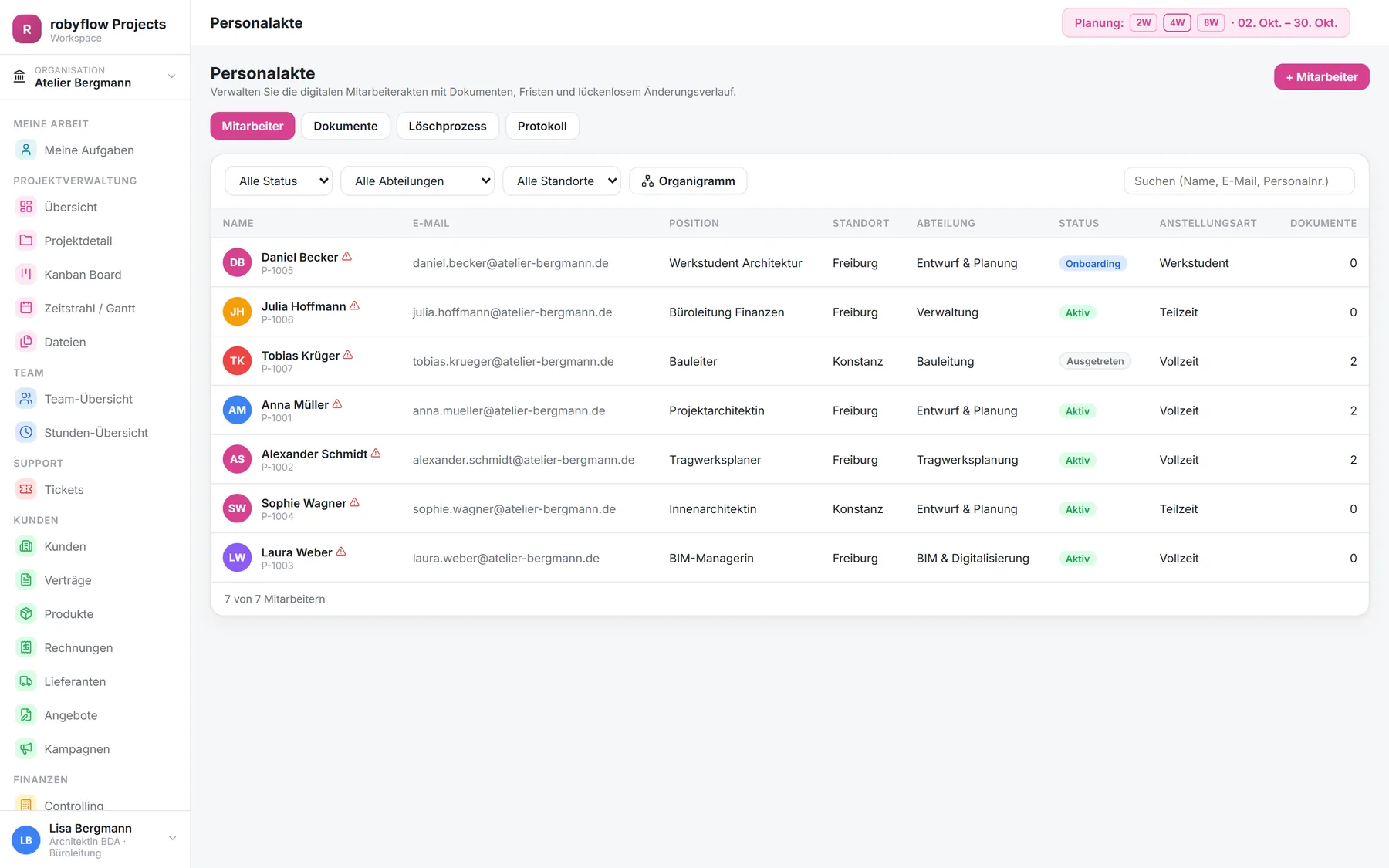Click the Ausgetreten status badge

1095,361
